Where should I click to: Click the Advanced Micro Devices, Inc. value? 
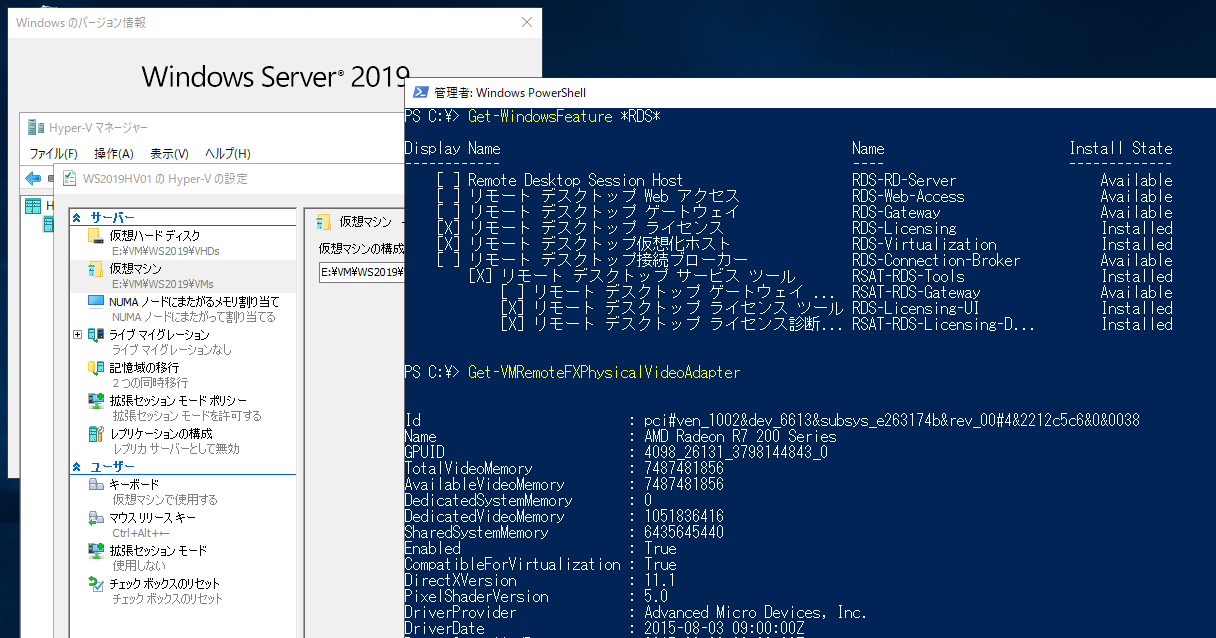756,613
